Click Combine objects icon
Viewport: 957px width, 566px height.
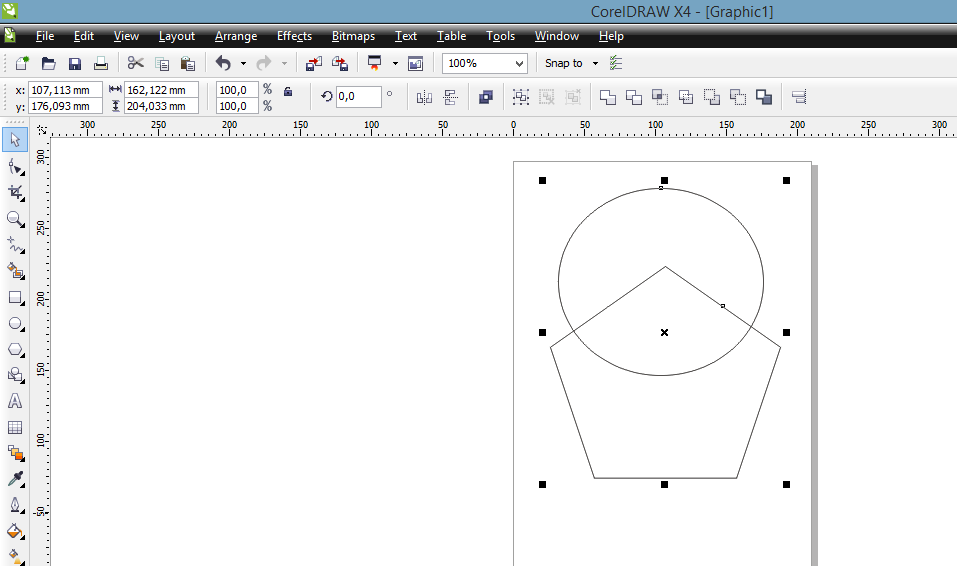tap(486, 96)
